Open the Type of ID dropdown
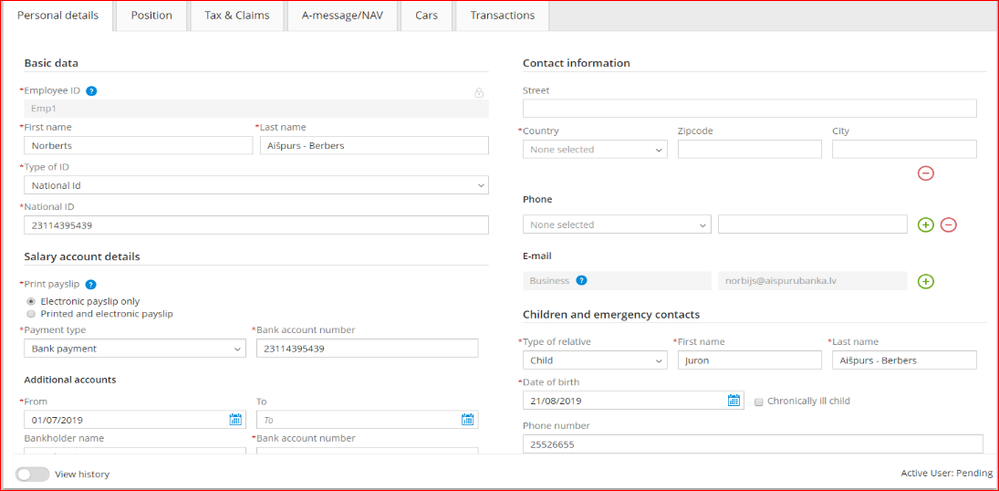The width and height of the screenshot is (999, 491). [256, 185]
